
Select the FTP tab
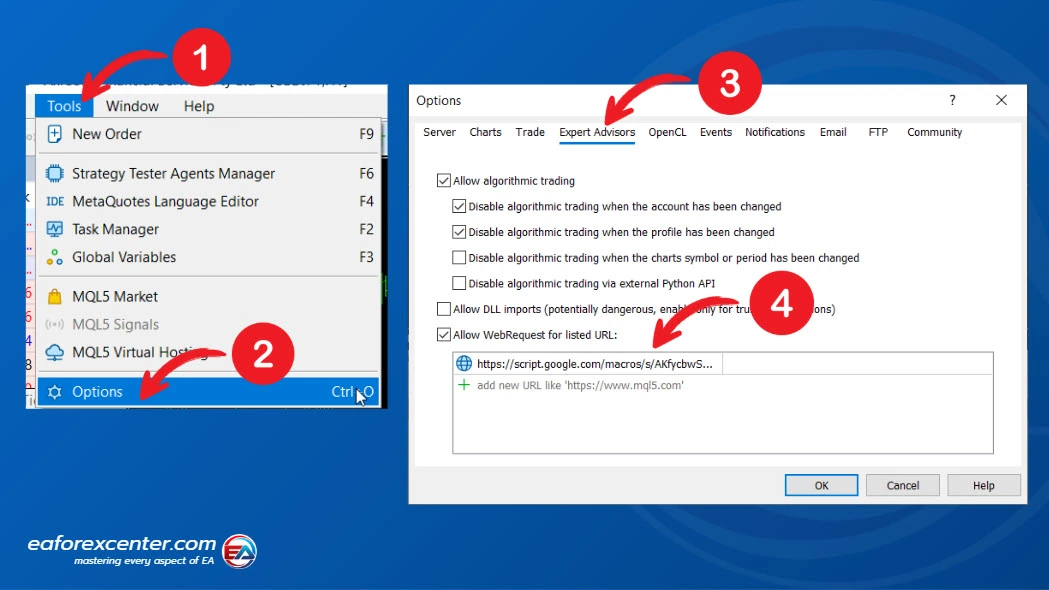[878, 132]
